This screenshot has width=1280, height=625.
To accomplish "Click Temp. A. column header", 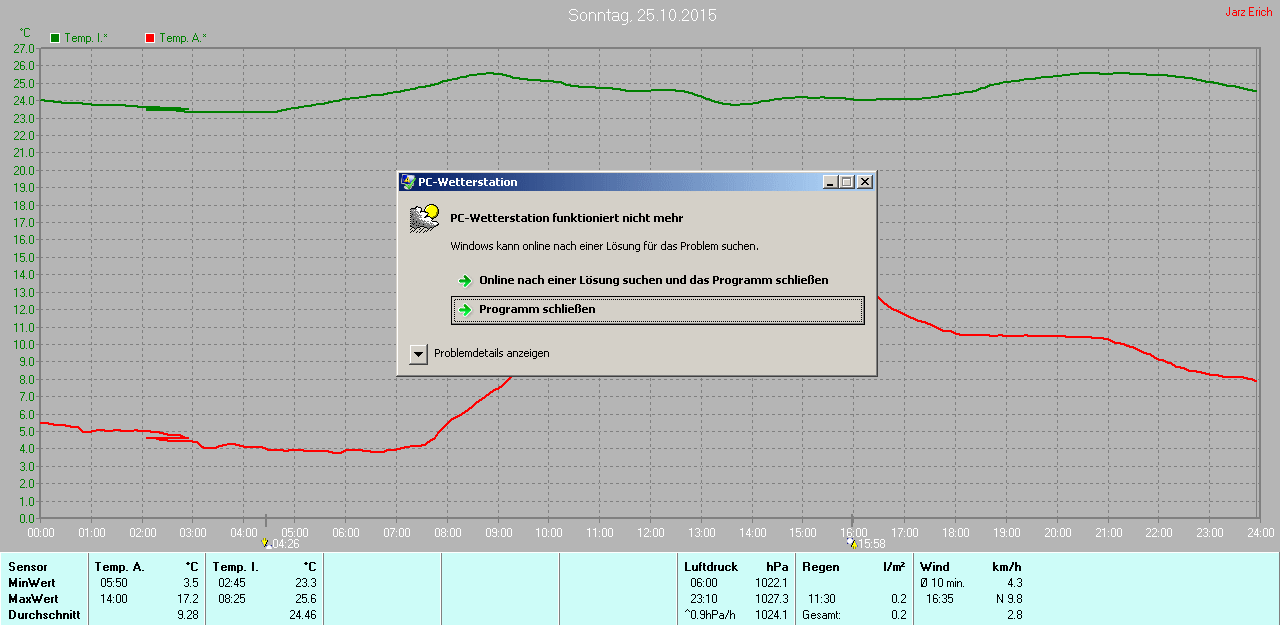I will click(x=120, y=567).
